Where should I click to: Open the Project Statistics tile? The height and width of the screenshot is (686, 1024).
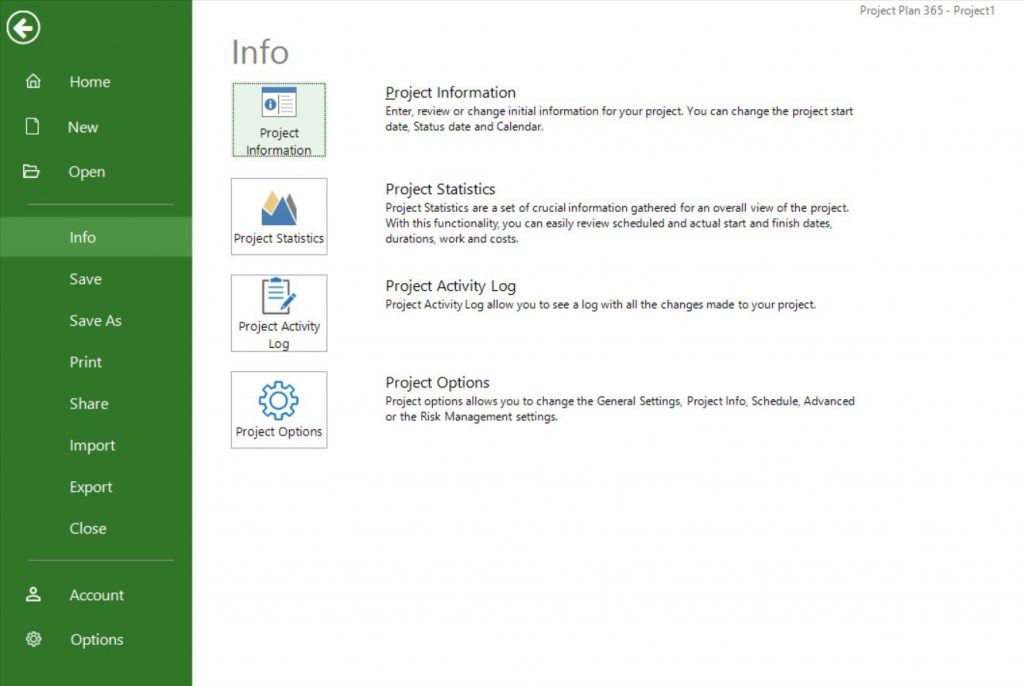[279, 216]
